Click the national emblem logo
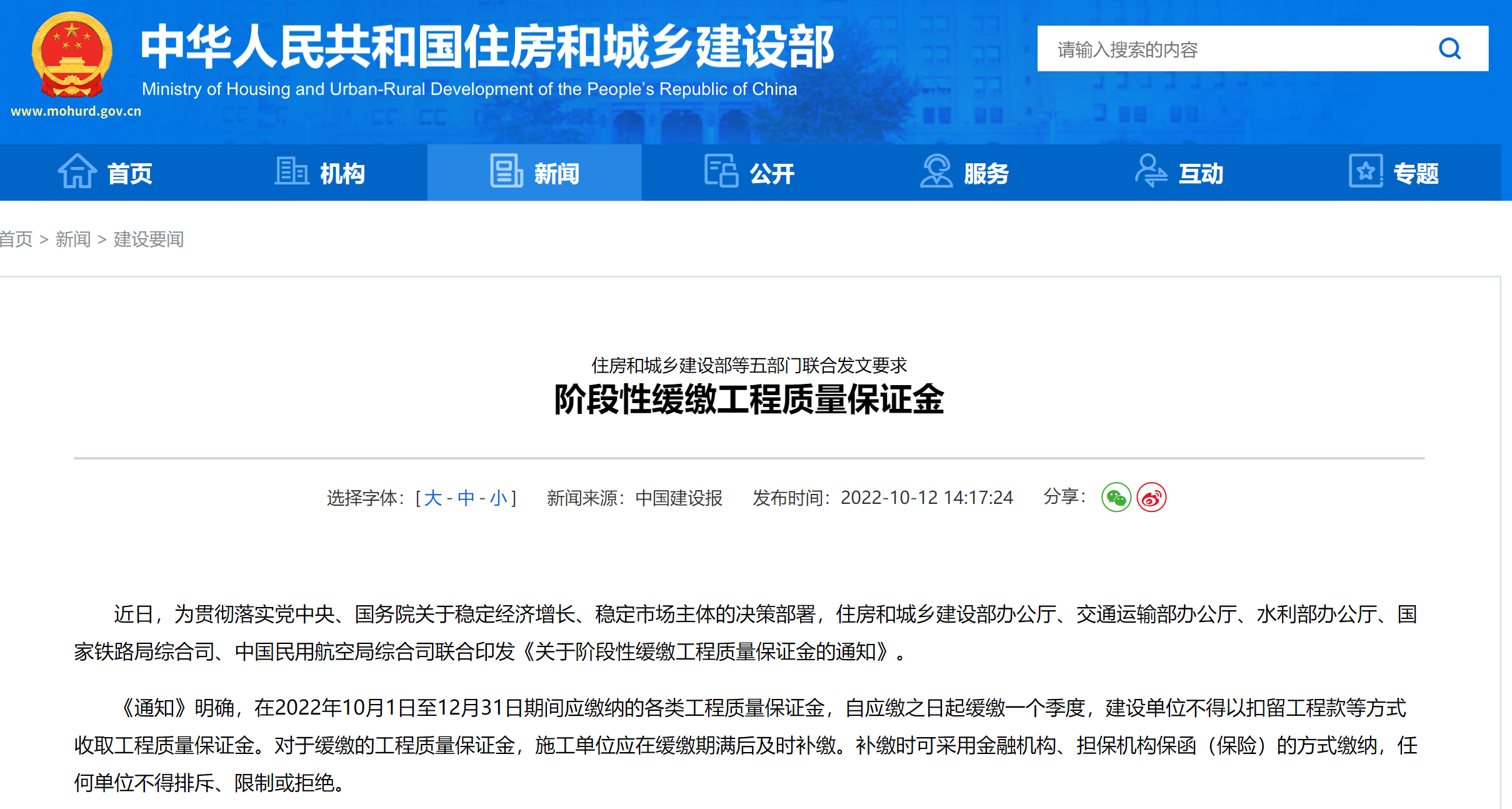This screenshot has width=1512, height=809. [x=72, y=55]
